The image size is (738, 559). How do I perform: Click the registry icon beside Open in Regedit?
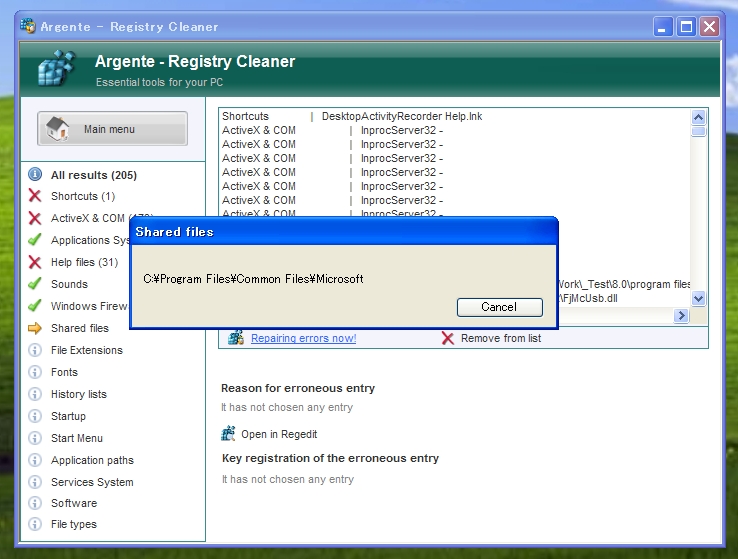(228, 433)
